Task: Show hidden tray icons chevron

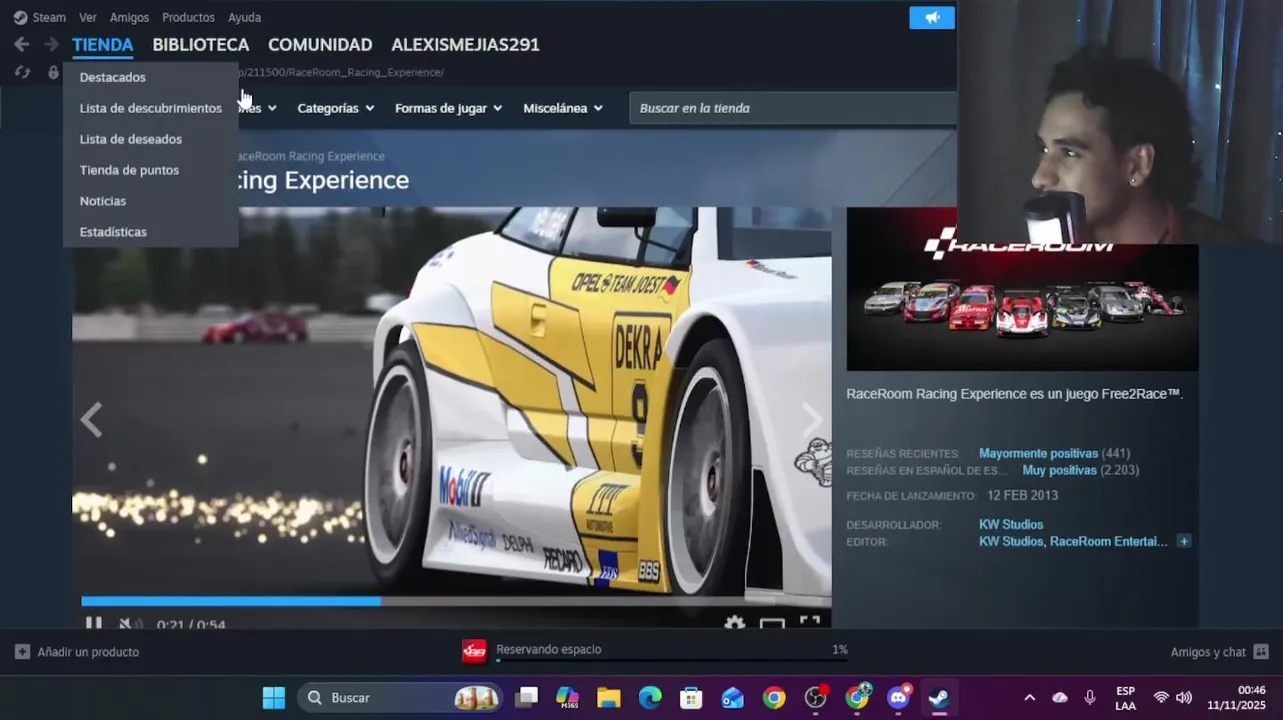Action: pos(1029,698)
